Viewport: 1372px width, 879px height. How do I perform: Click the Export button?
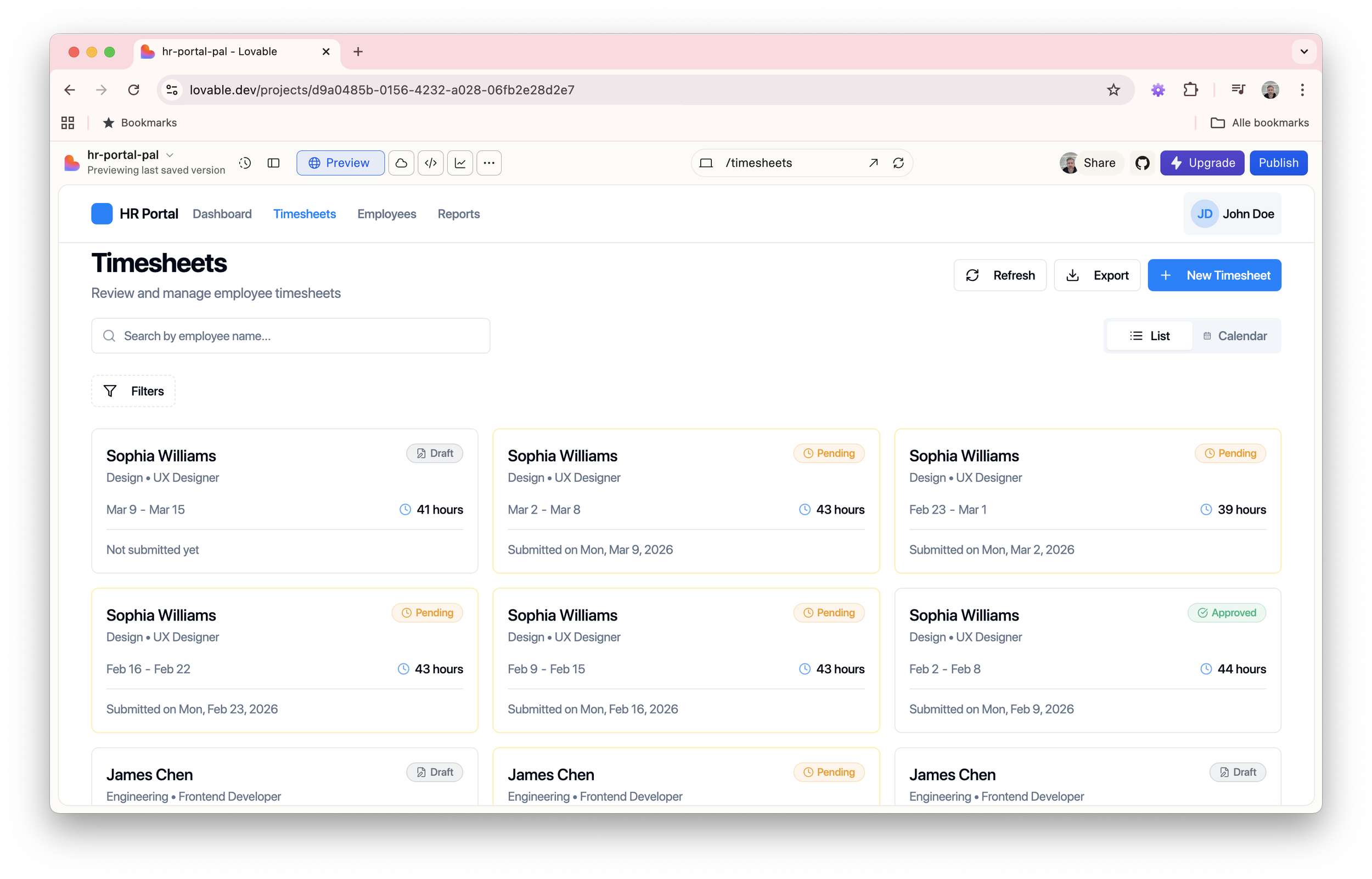(x=1097, y=275)
